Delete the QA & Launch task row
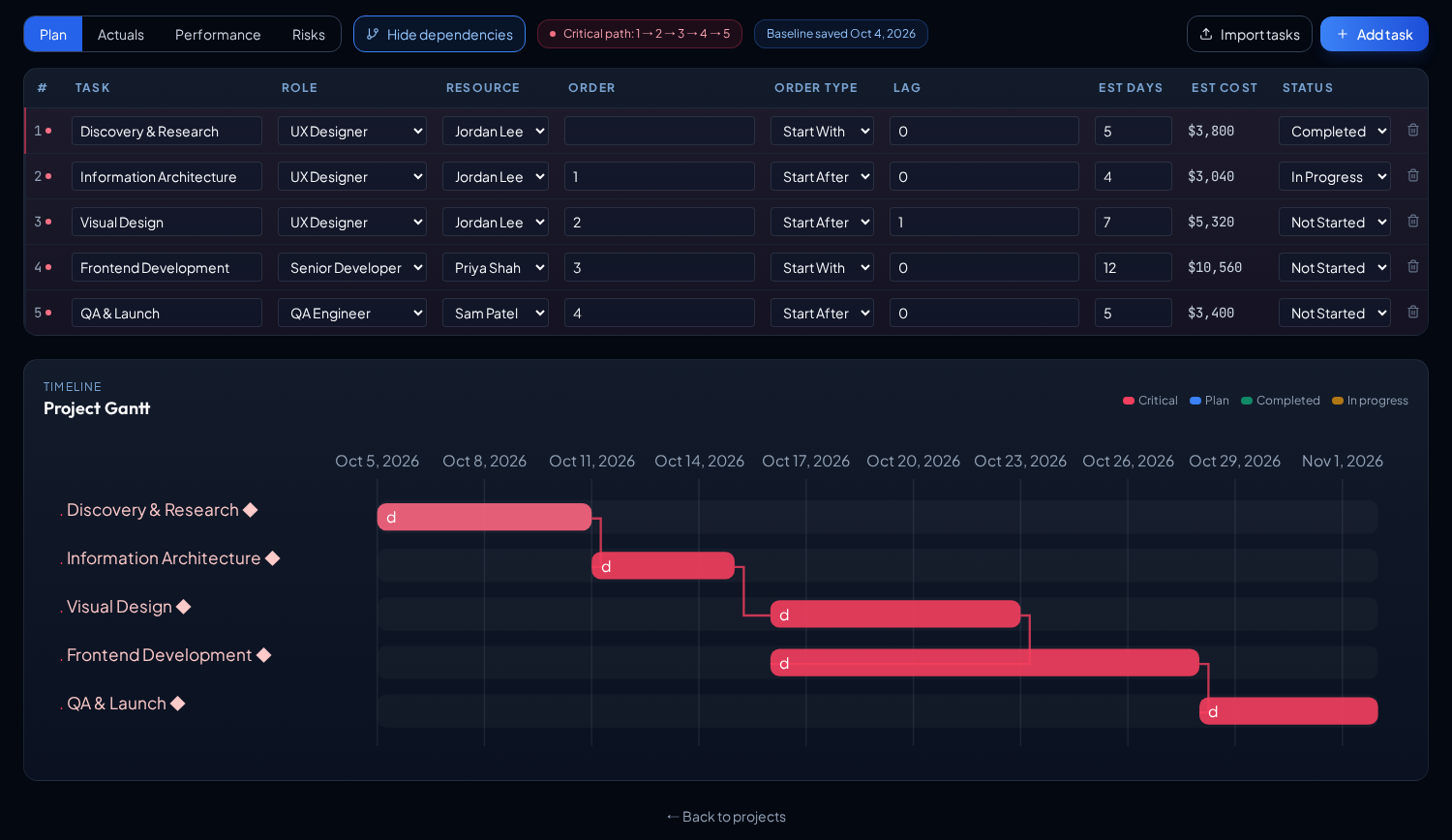This screenshot has height=840, width=1452. pos(1413,312)
